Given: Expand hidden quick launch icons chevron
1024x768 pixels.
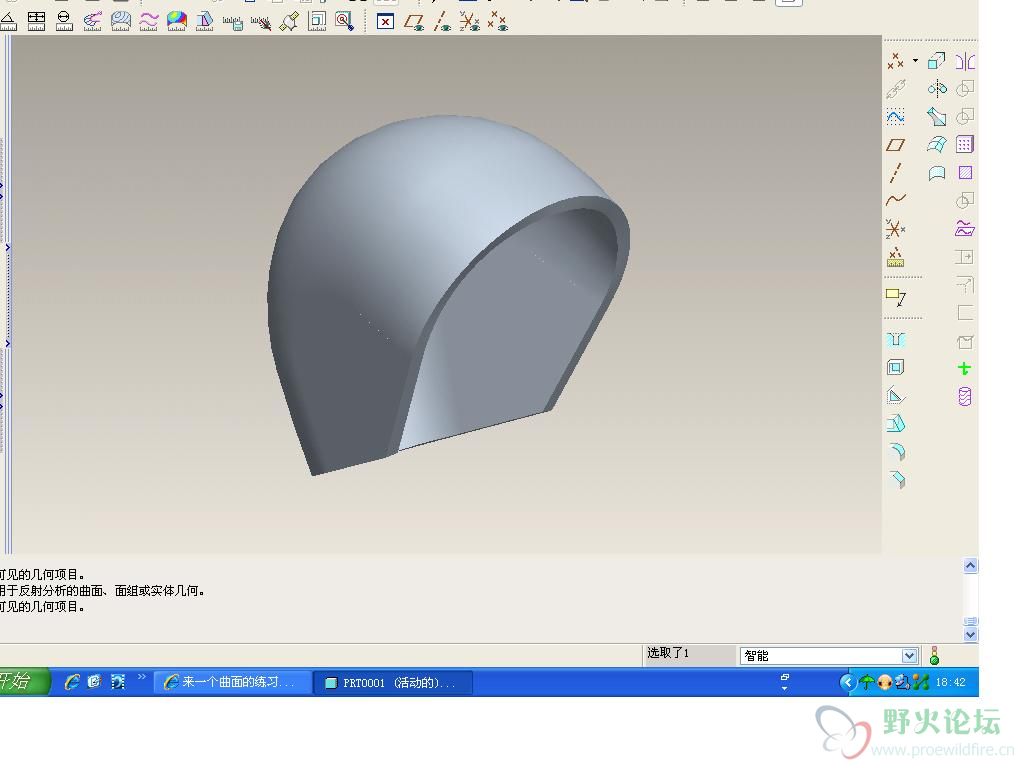Looking at the screenshot, I should pos(142,677).
